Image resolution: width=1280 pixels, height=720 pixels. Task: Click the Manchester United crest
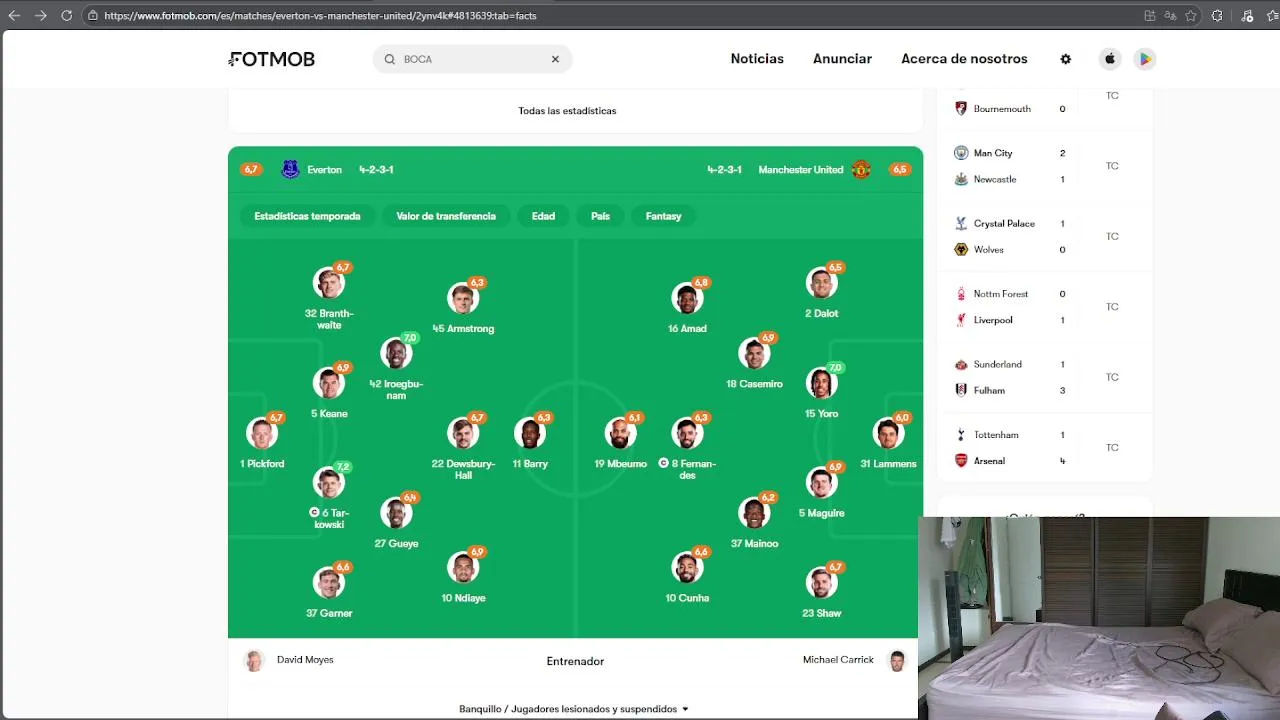[861, 170]
